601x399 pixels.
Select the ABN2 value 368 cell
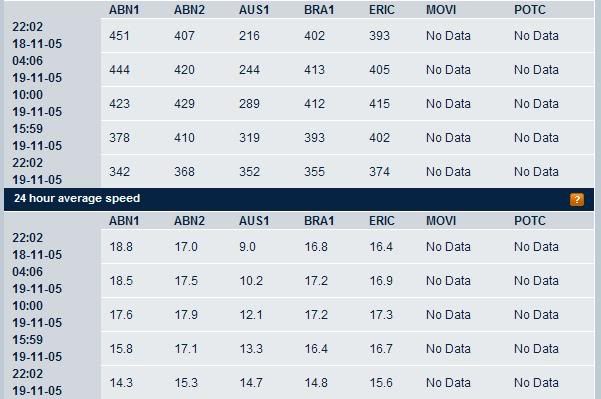click(x=184, y=171)
